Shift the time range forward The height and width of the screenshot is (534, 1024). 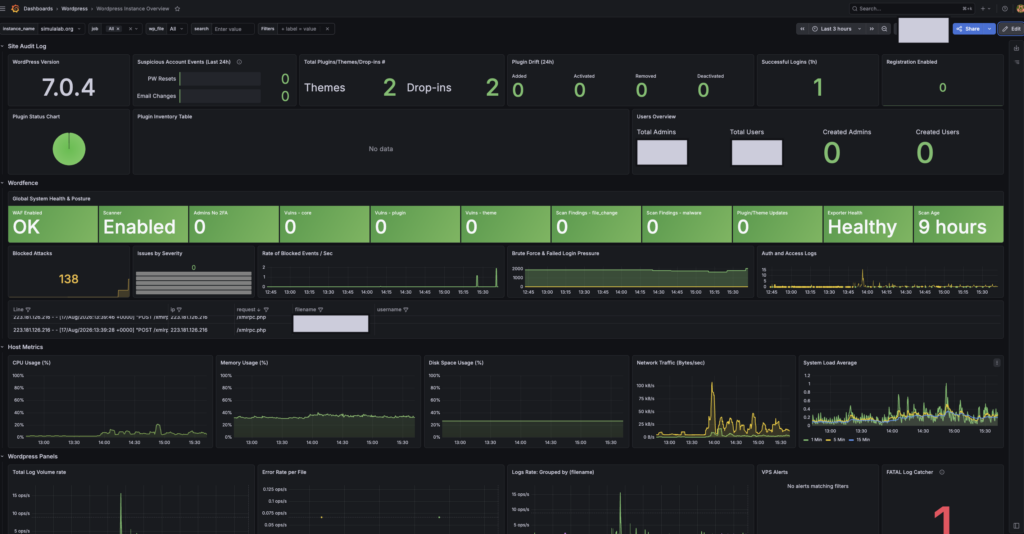[x=871, y=29]
